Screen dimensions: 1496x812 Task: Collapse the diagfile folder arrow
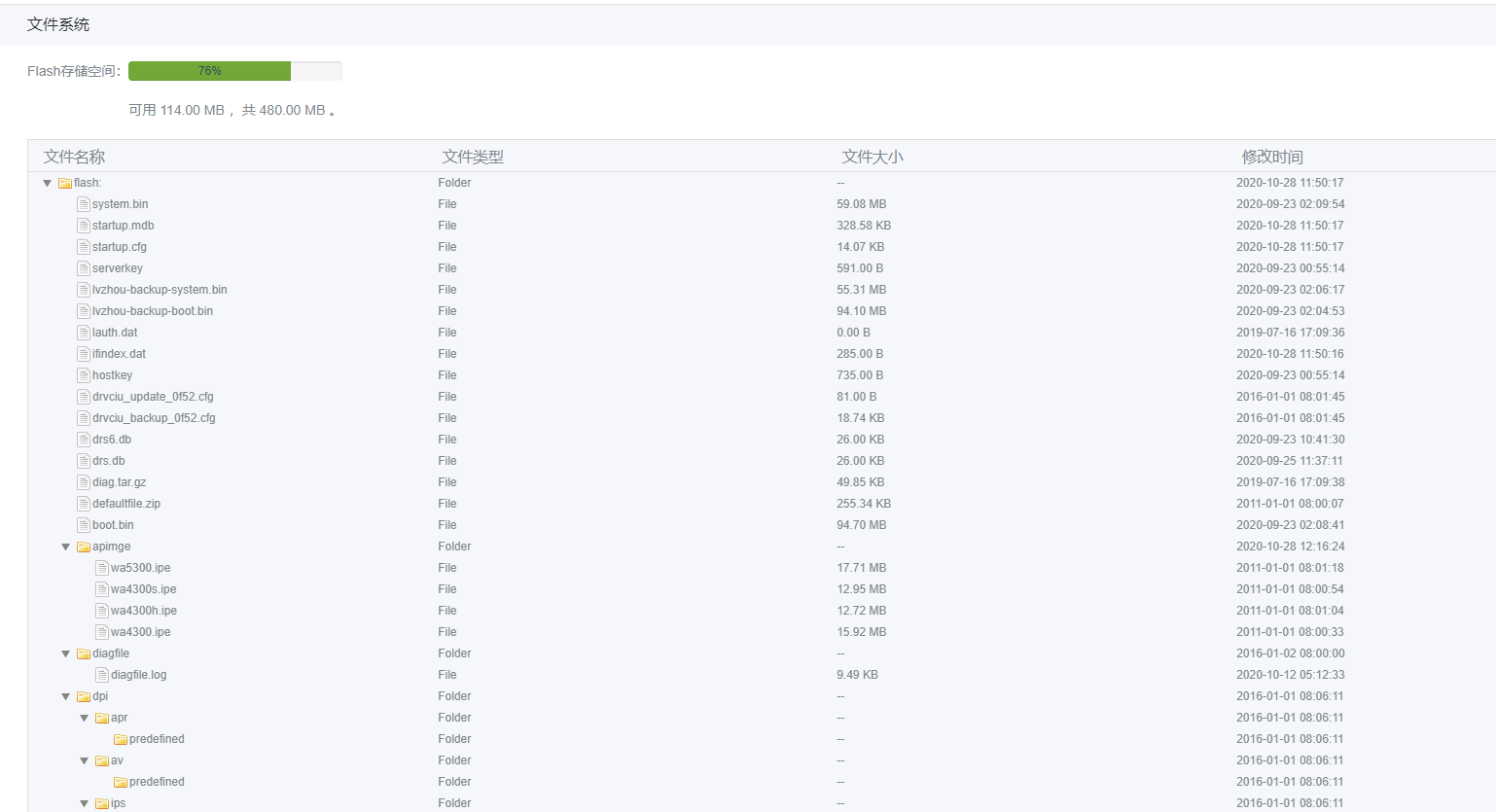pyautogui.click(x=65, y=653)
